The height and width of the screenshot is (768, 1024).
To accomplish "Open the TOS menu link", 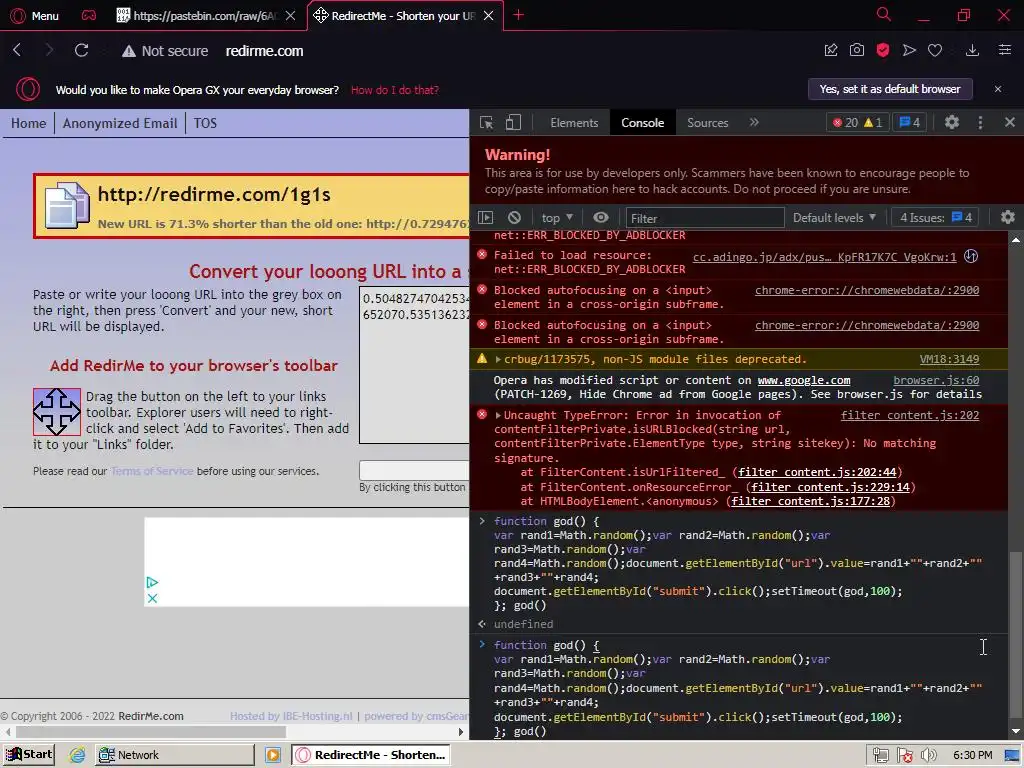I will click(205, 123).
